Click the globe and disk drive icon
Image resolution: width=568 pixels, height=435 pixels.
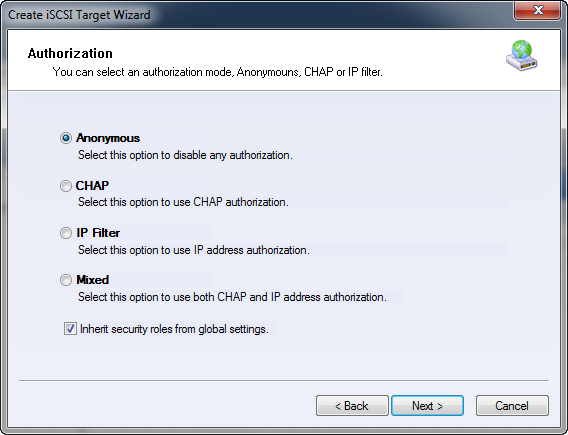point(522,55)
